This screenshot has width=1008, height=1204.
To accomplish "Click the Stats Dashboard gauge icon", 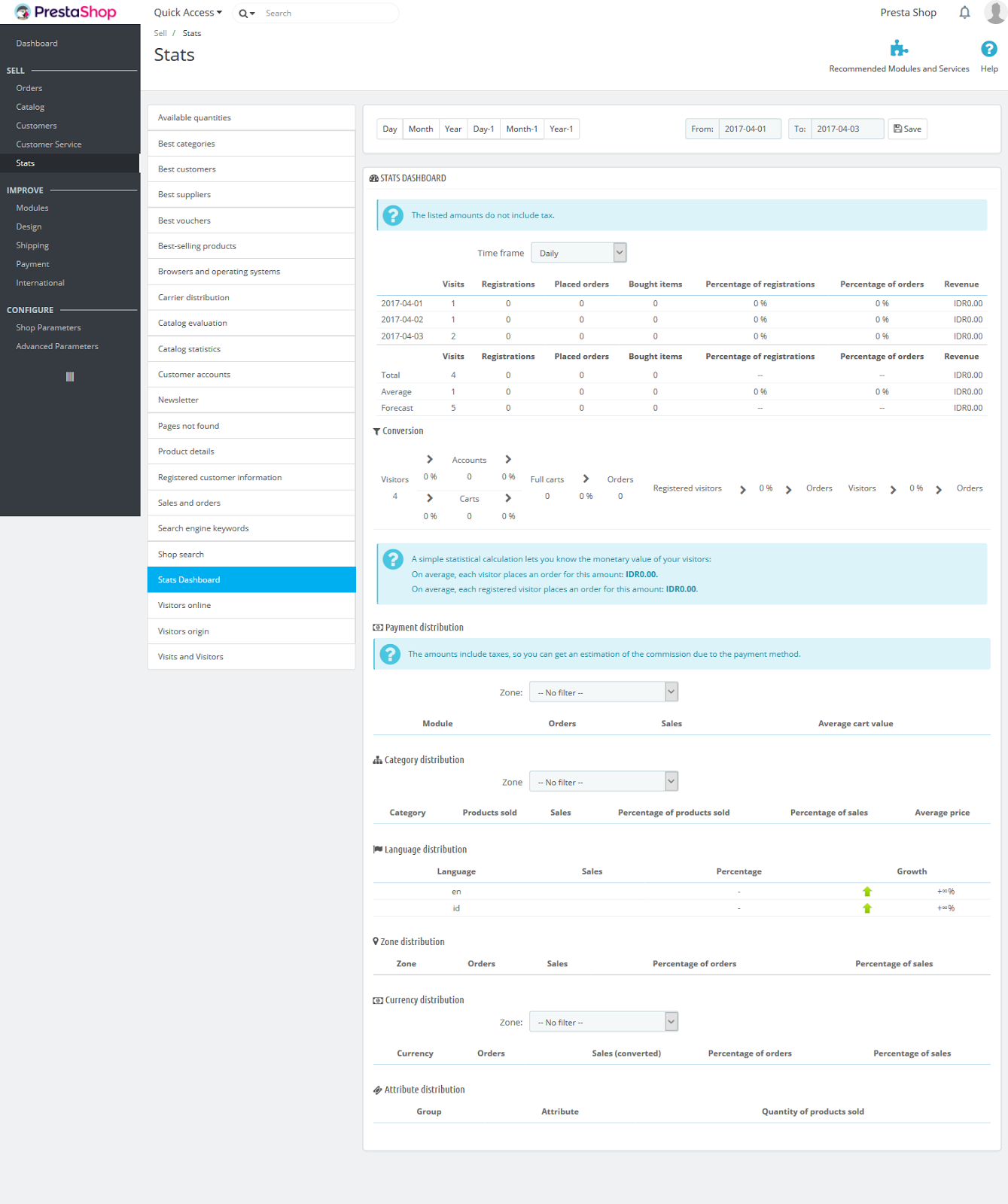I will (373, 178).
